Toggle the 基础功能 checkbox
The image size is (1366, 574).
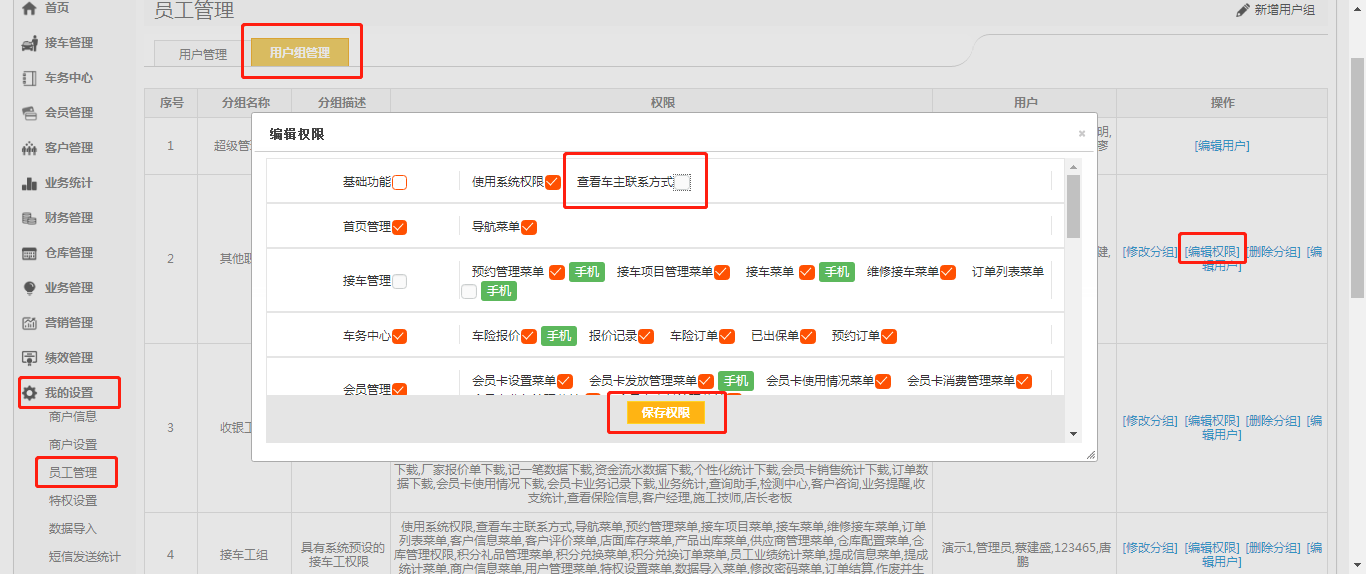(400, 183)
